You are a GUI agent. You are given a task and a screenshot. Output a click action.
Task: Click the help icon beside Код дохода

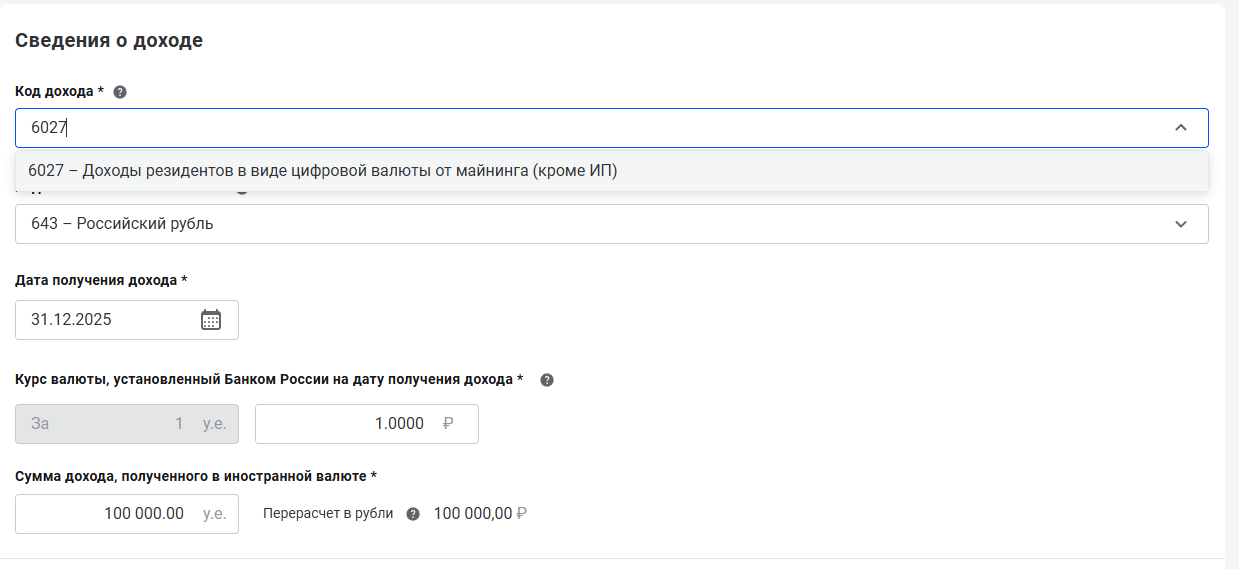click(x=120, y=92)
